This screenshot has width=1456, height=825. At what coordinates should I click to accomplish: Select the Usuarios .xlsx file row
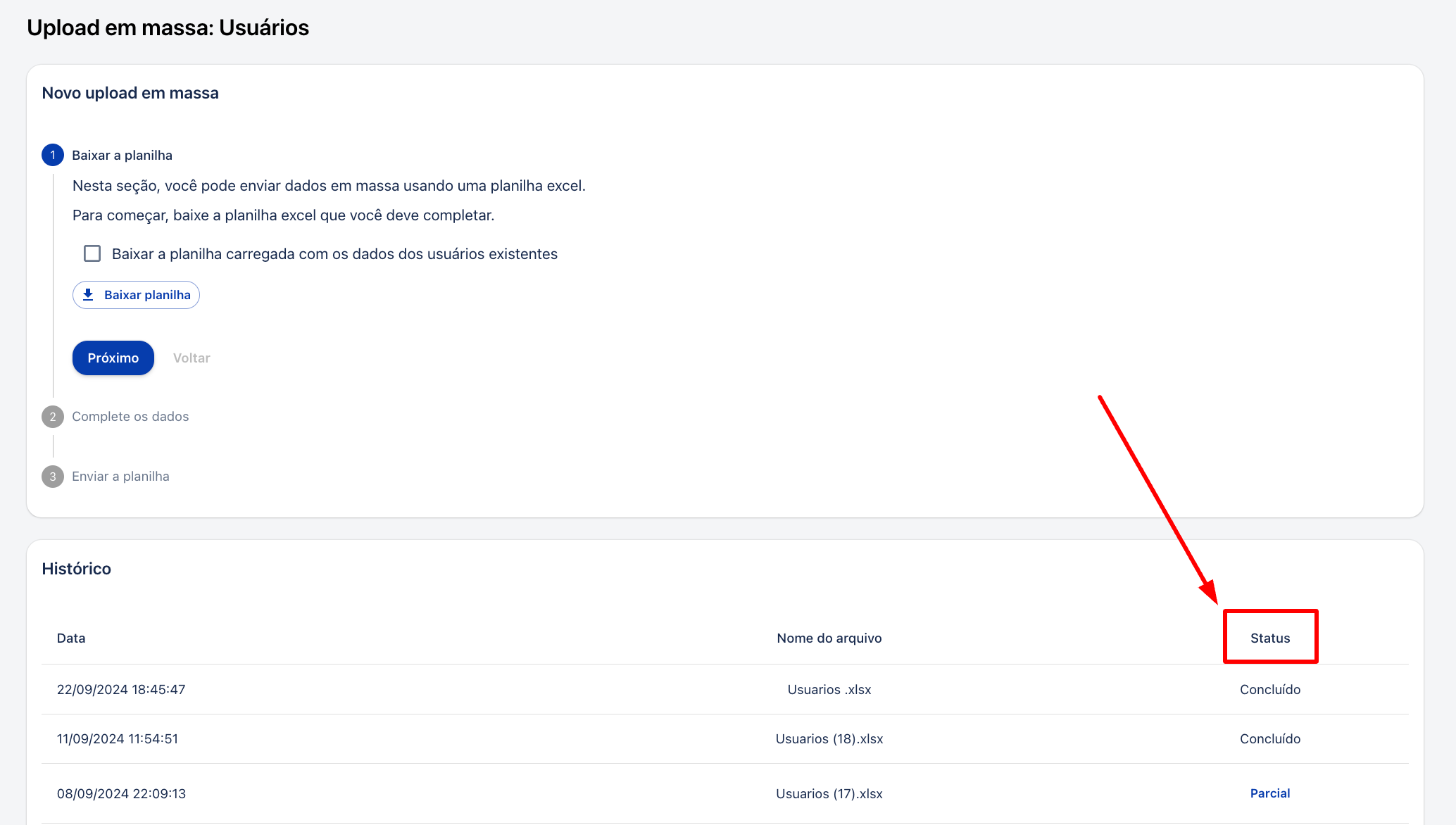tap(829, 689)
